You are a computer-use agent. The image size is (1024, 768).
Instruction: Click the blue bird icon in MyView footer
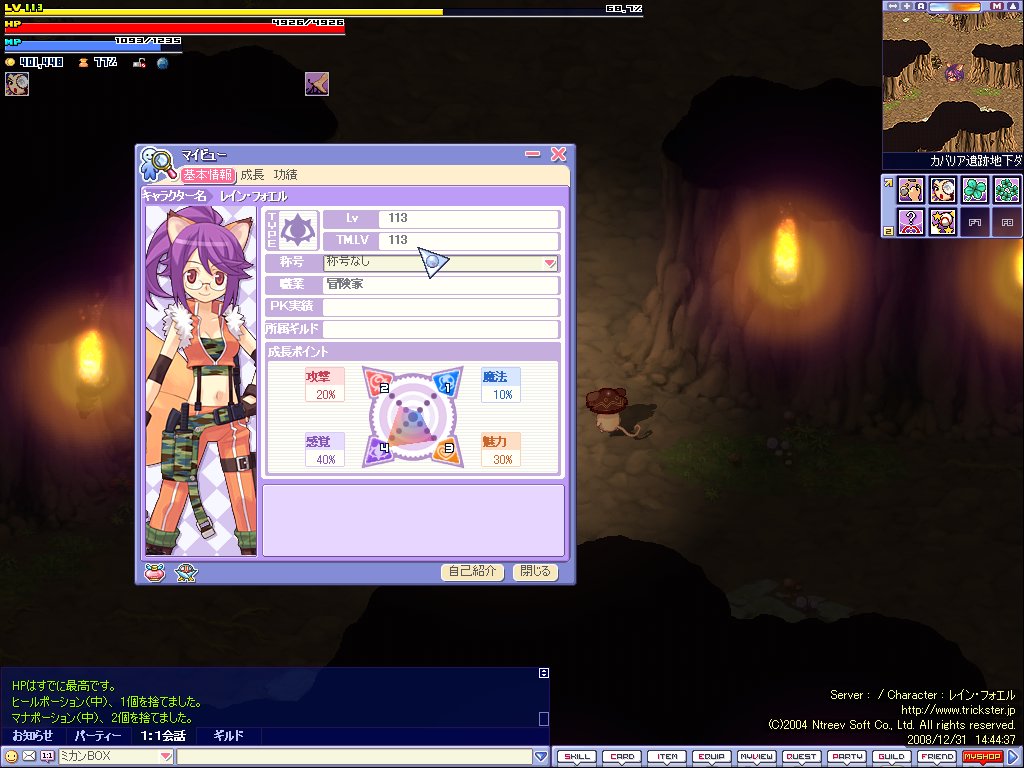click(x=186, y=573)
